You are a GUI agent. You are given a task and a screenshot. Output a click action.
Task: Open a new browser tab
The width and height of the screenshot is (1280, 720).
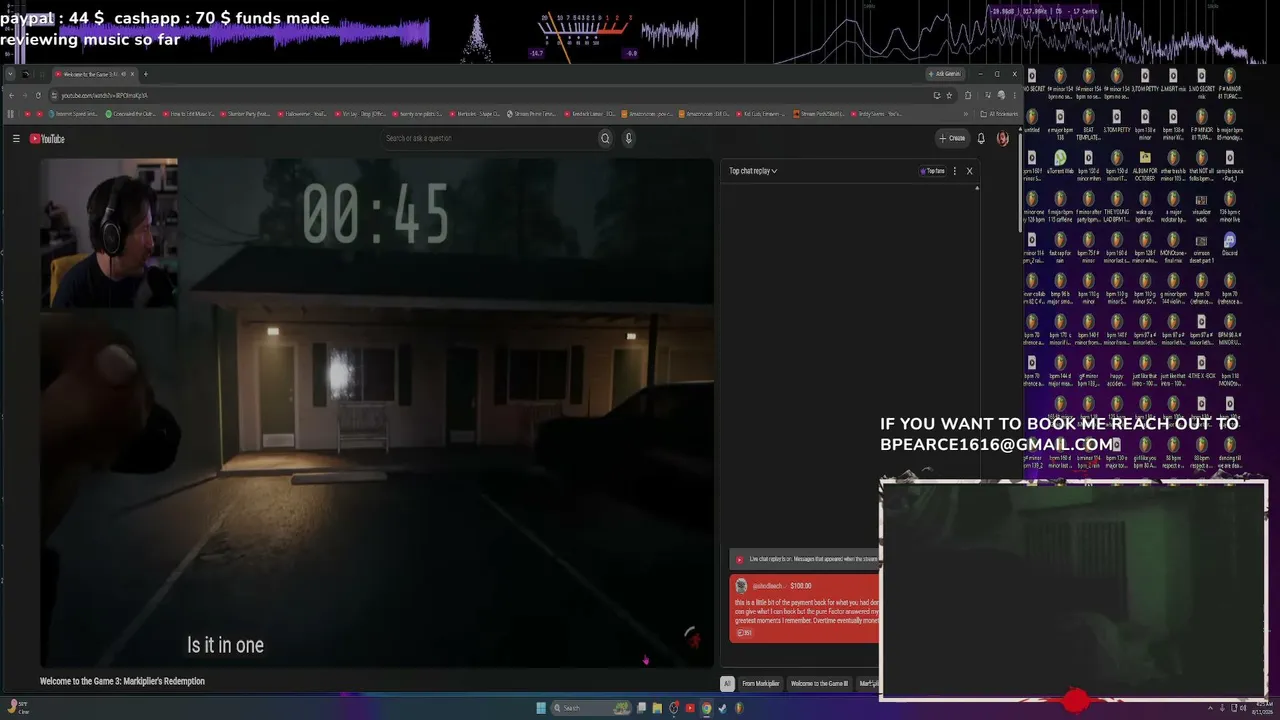145,74
